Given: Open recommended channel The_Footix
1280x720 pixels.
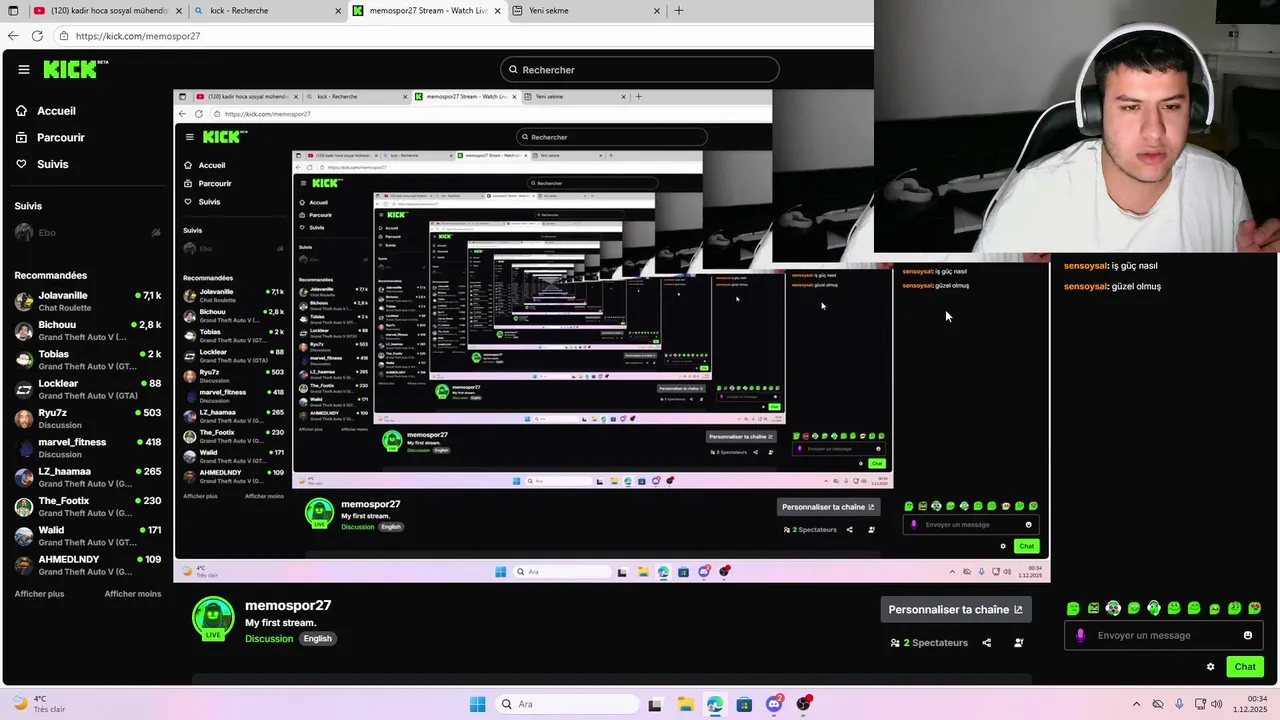Looking at the screenshot, I should pyautogui.click(x=88, y=506).
